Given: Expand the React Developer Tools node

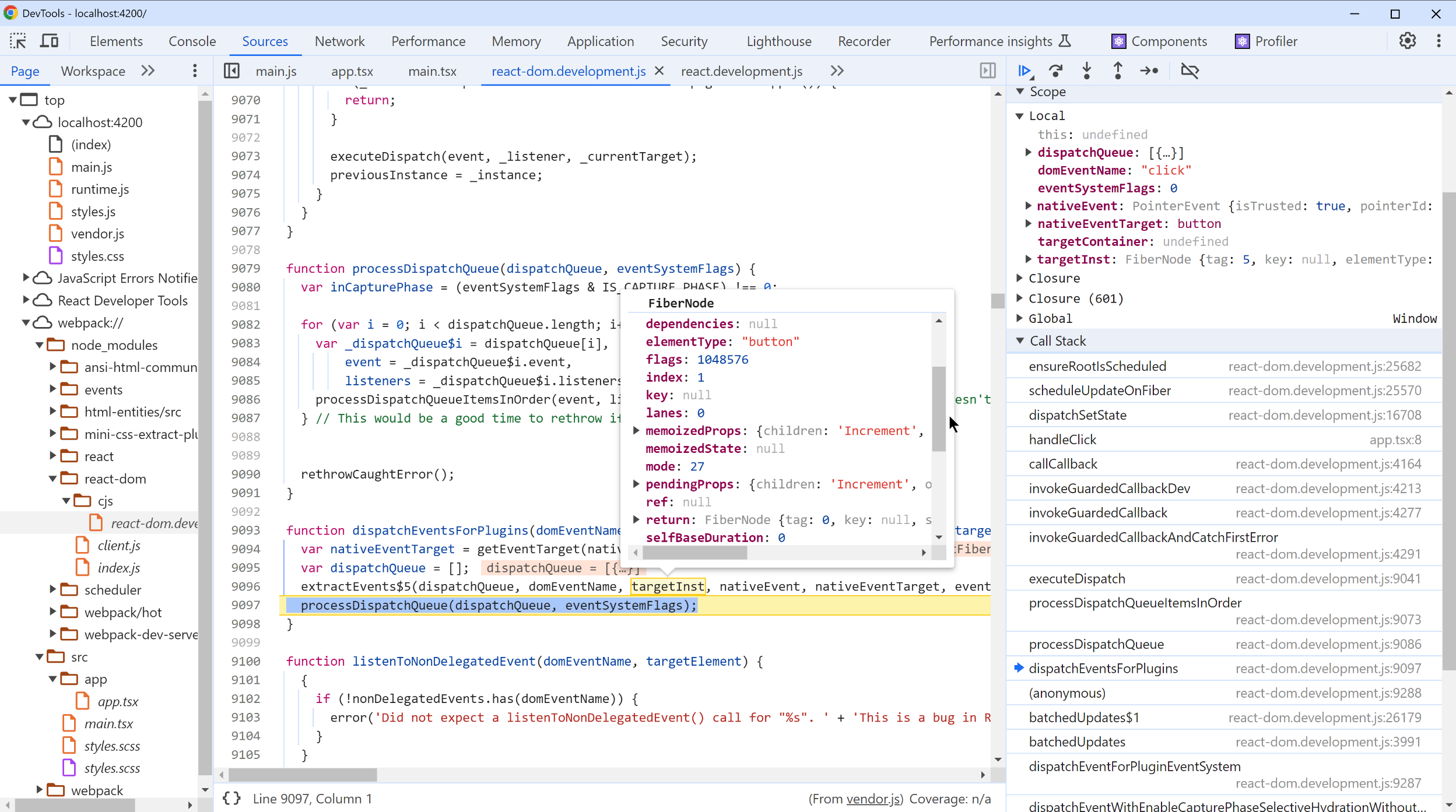Looking at the screenshot, I should [26, 300].
